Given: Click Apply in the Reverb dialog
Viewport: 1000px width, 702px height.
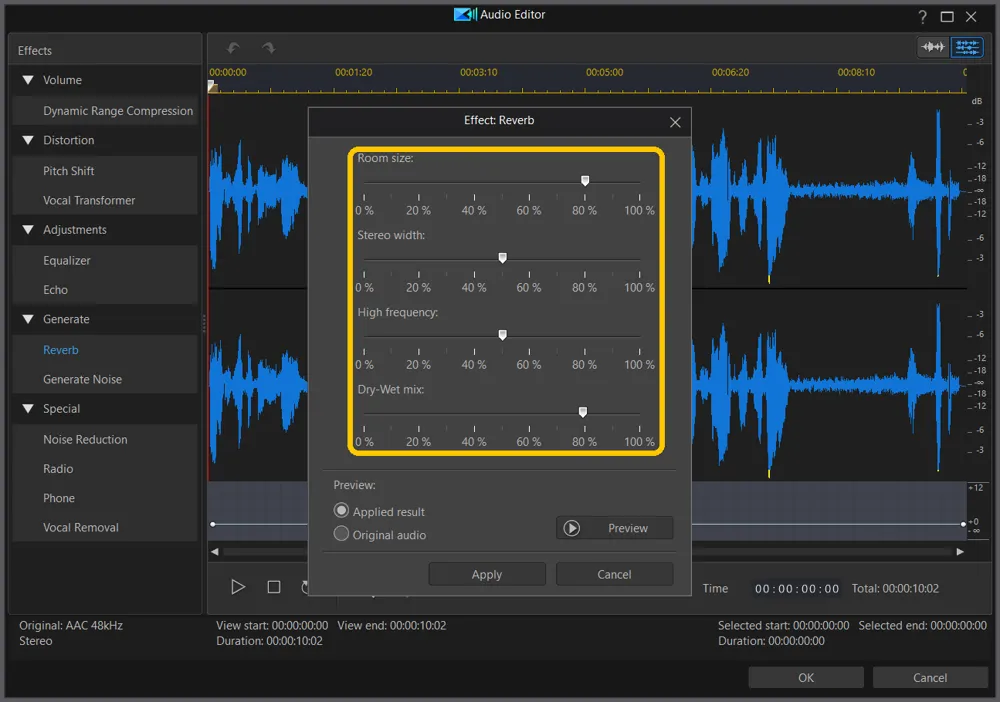Looking at the screenshot, I should coord(487,574).
